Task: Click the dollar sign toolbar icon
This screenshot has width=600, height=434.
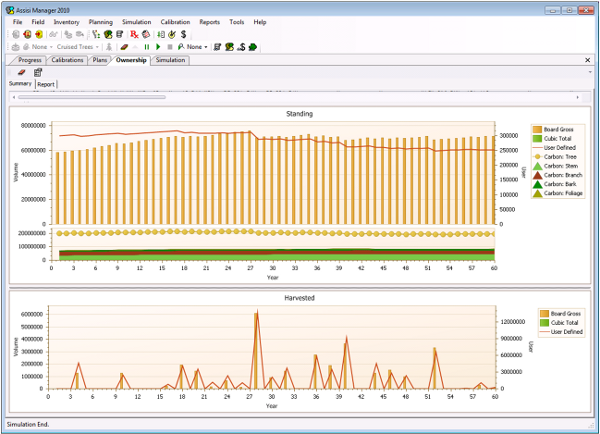Action: pos(184,34)
